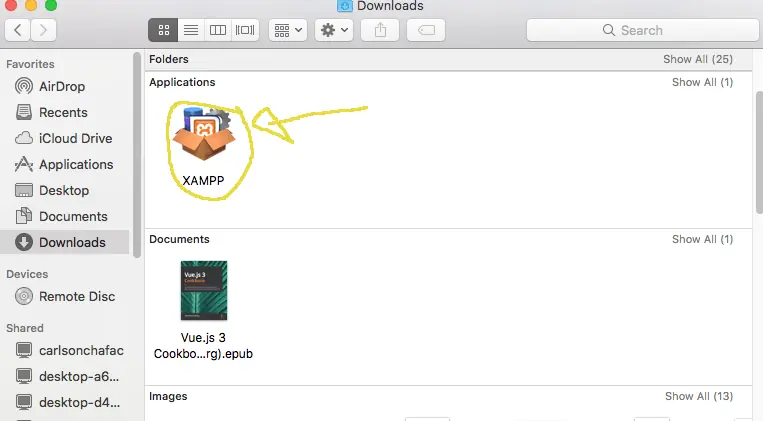
Task: Click the sidebar vertical scrollbar
Action: point(137,150)
